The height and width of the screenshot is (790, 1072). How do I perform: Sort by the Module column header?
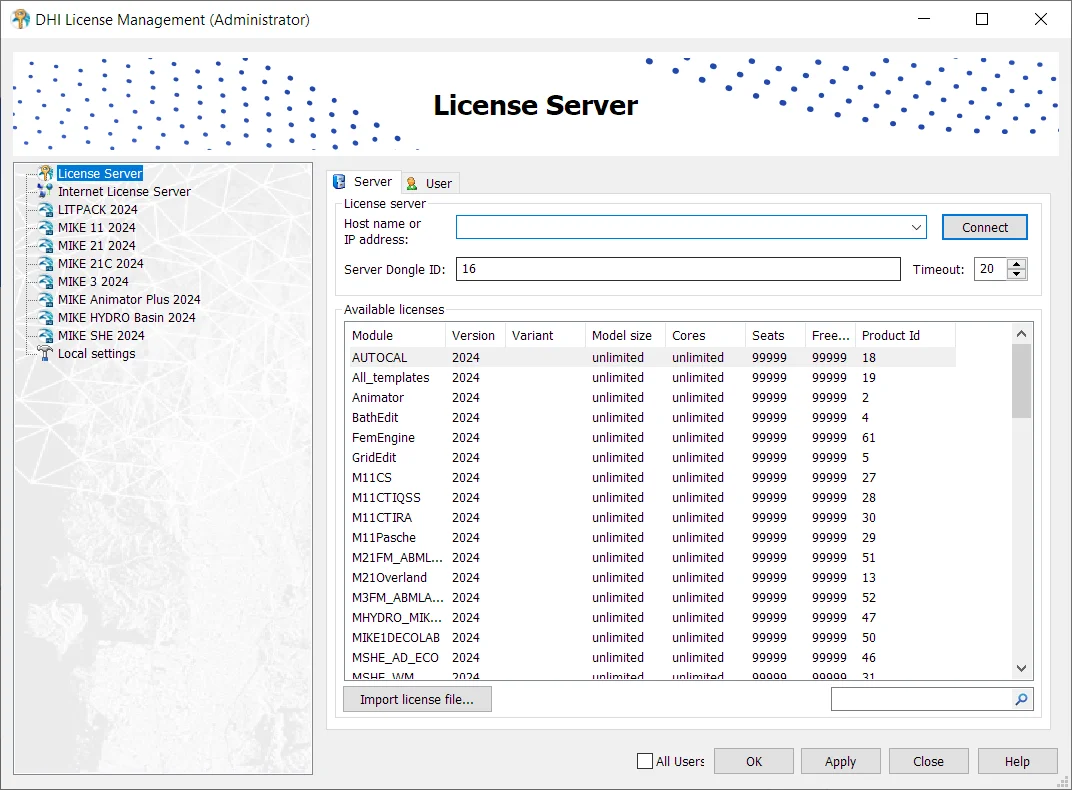click(x=395, y=336)
